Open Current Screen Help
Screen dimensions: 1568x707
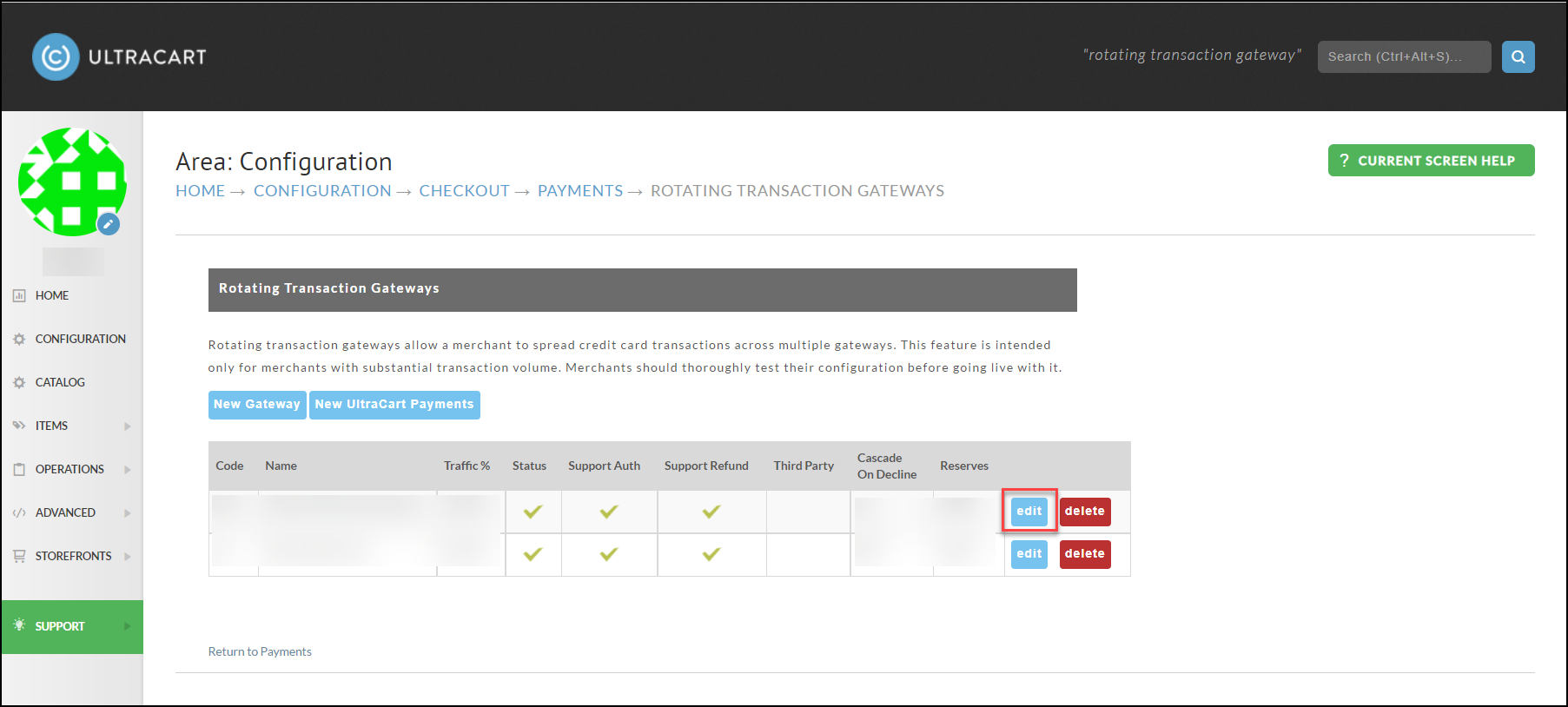(1431, 161)
